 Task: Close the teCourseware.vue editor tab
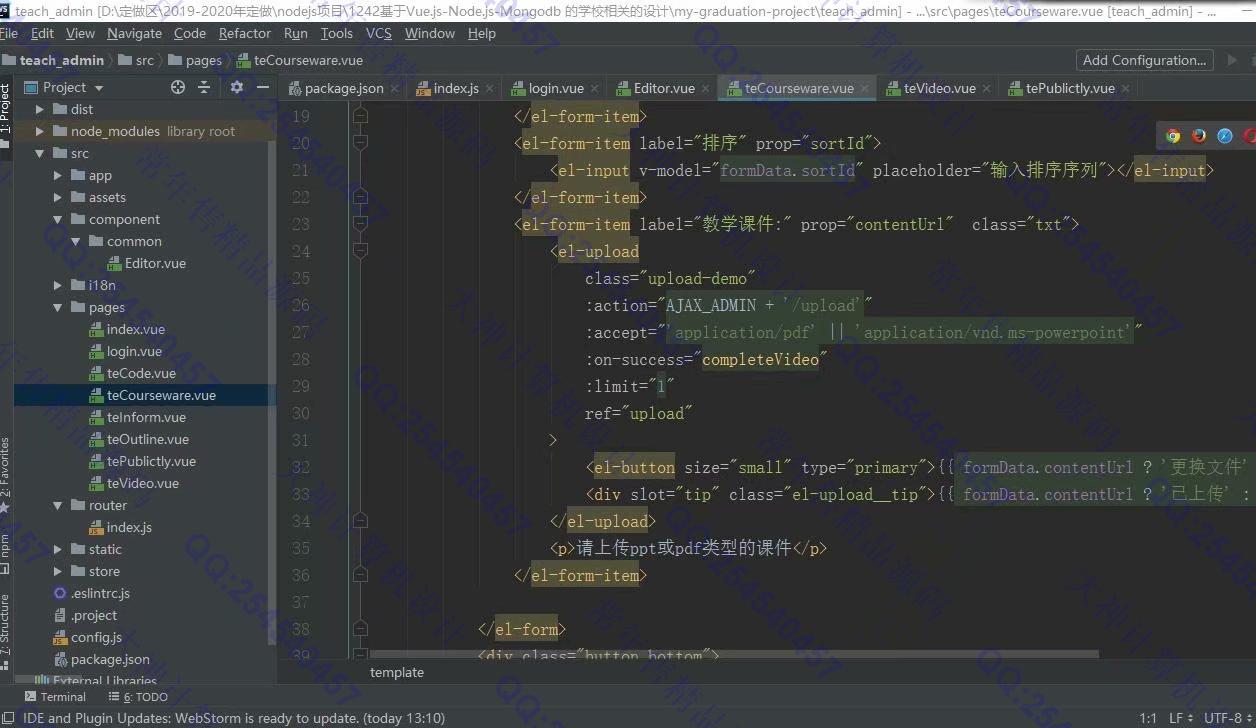coord(865,88)
